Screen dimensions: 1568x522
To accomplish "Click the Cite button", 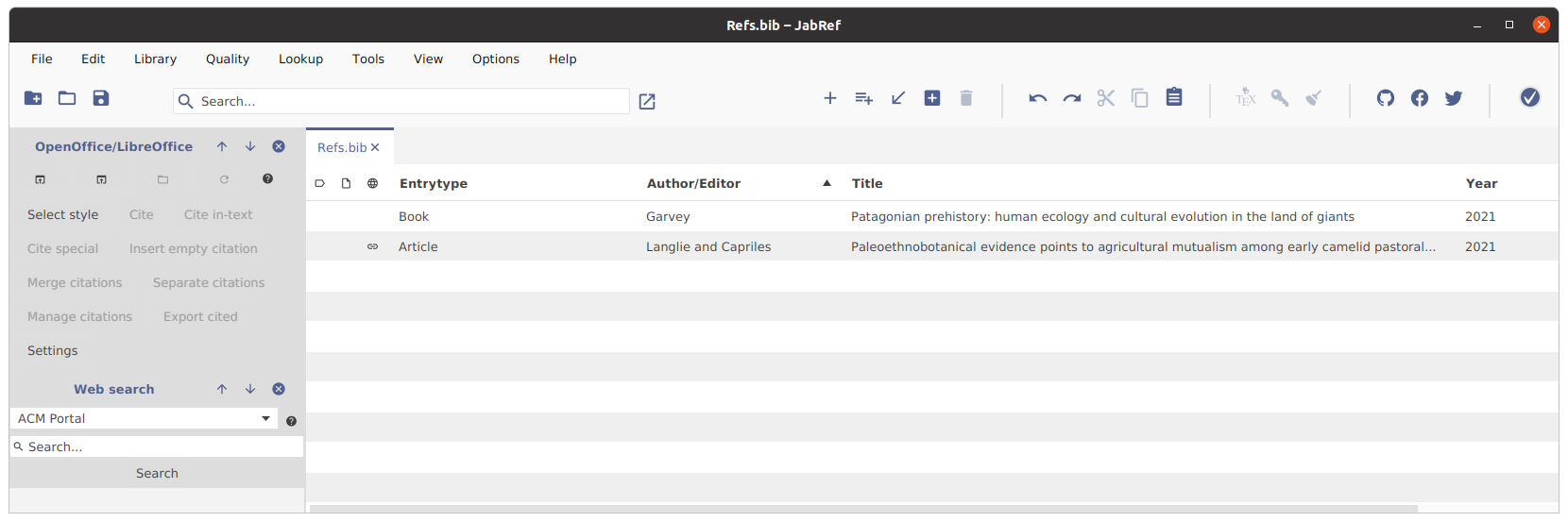I will point(141,214).
